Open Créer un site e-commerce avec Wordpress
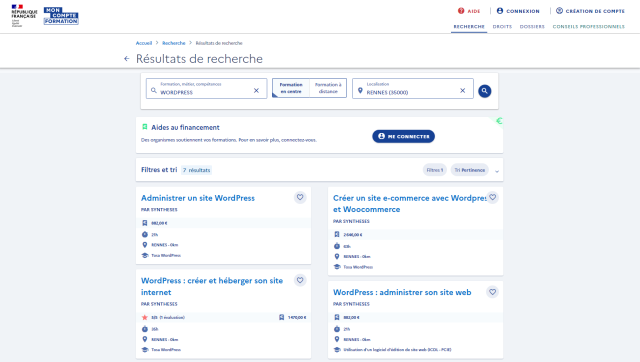The height and width of the screenshot is (362, 640). pos(410,204)
